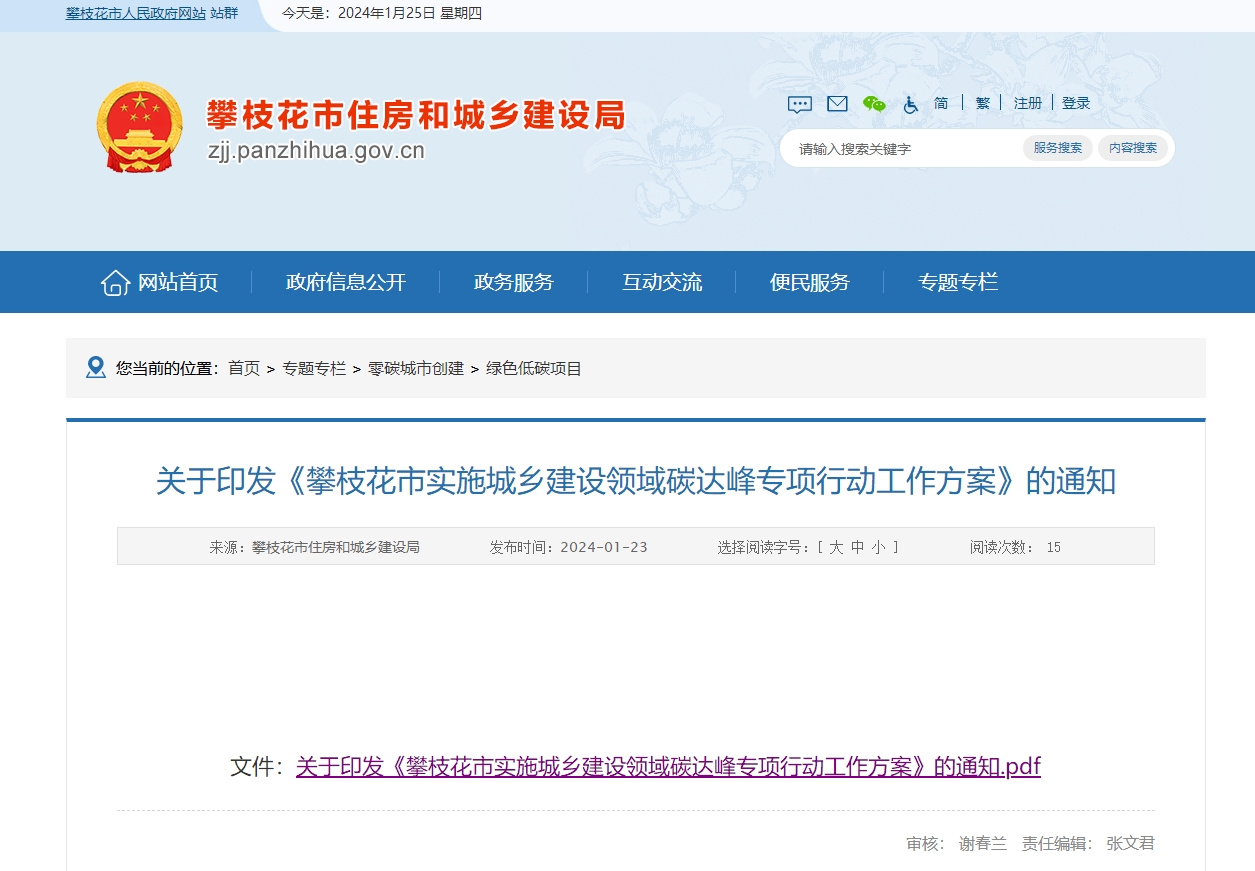Viewport: 1255px width, 871px height.
Task: Expand the 便民服务 navigation menu
Action: 808,282
